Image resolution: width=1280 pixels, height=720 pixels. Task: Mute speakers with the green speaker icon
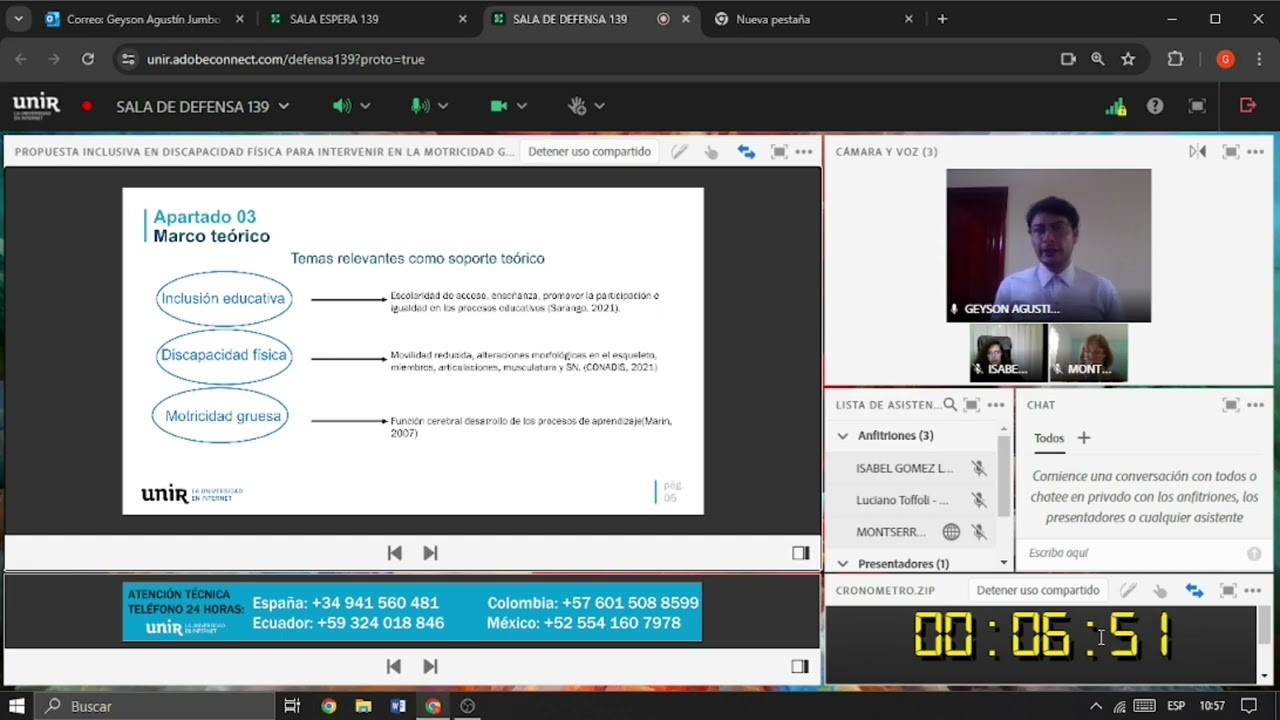click(341, 106)
